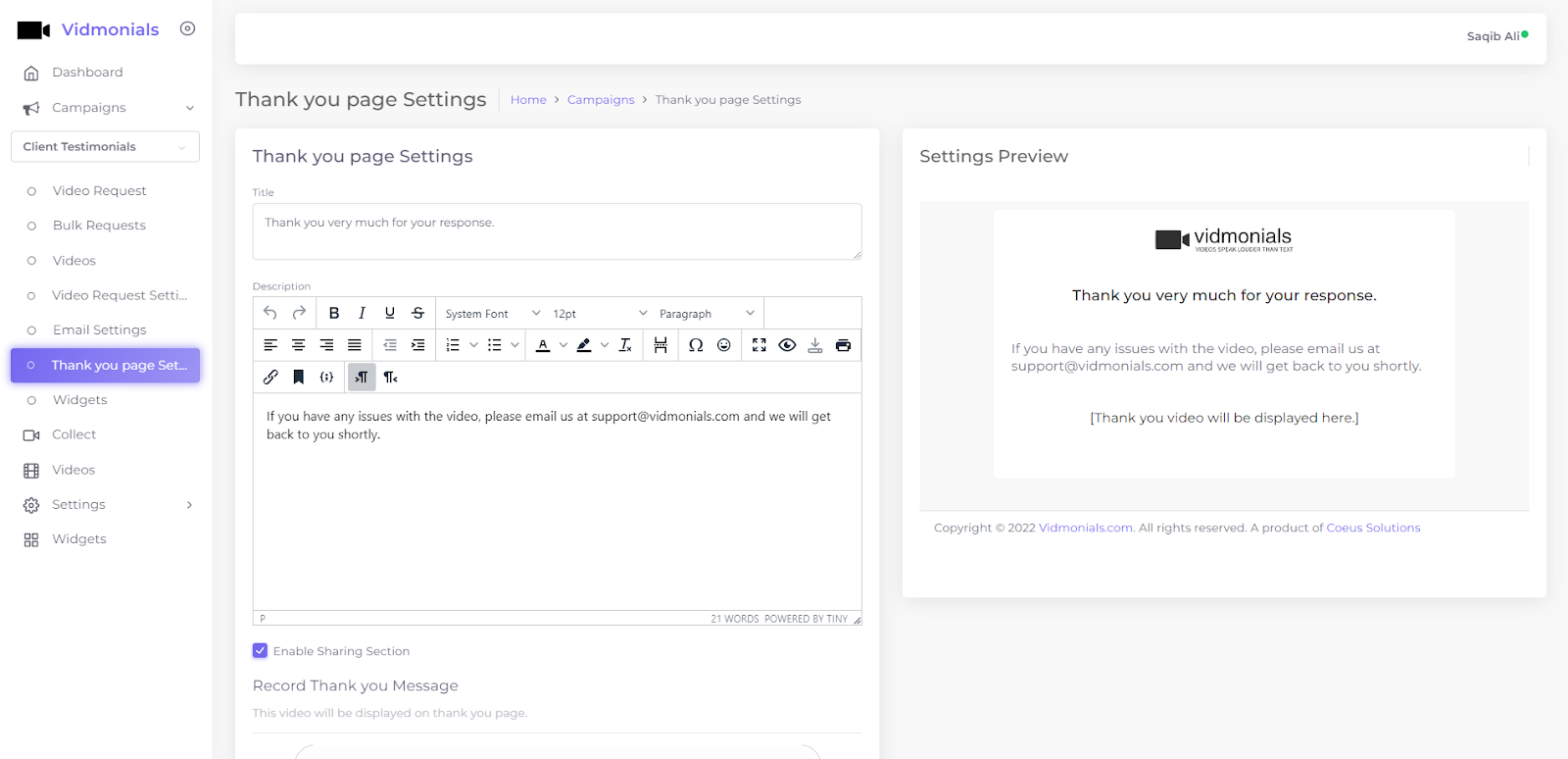Open the Coeus Solutions footer link

pos(1373,528)
